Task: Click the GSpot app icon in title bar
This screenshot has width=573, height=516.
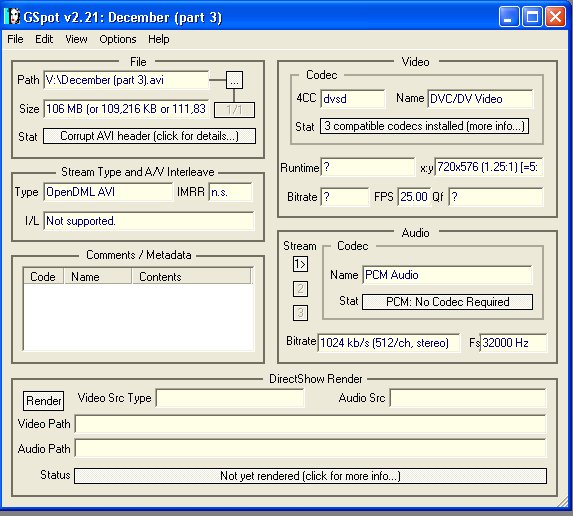Action: pyautogui.click(x=12, y=16)
